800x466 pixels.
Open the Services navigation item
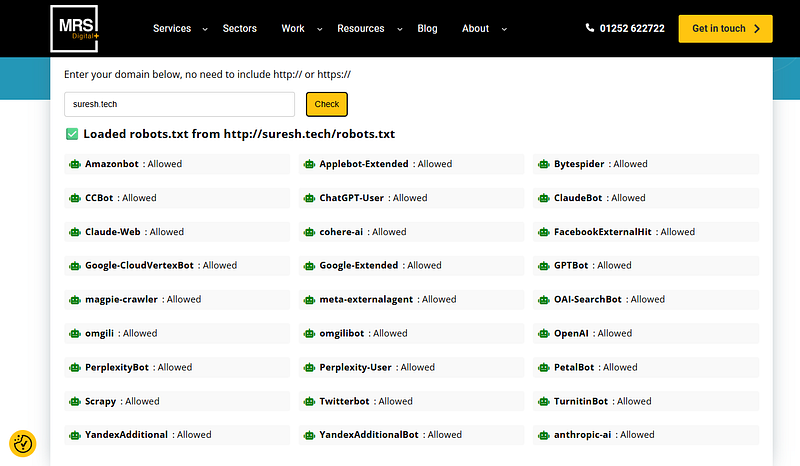pos(172,29)
